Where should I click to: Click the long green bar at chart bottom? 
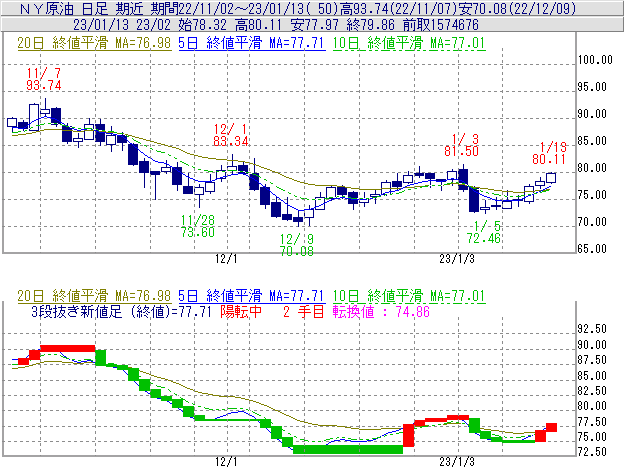click(x=348, y=450)
